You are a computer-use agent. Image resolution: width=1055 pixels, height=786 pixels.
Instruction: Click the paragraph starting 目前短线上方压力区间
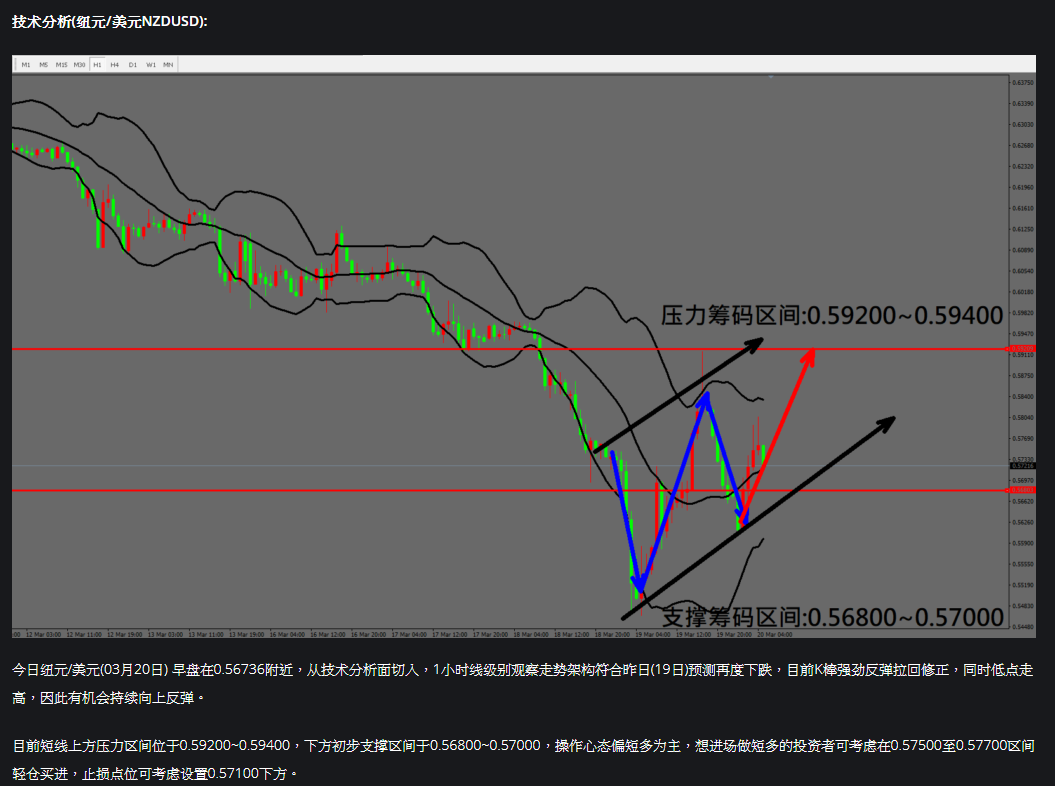click(x=523, y=760)
